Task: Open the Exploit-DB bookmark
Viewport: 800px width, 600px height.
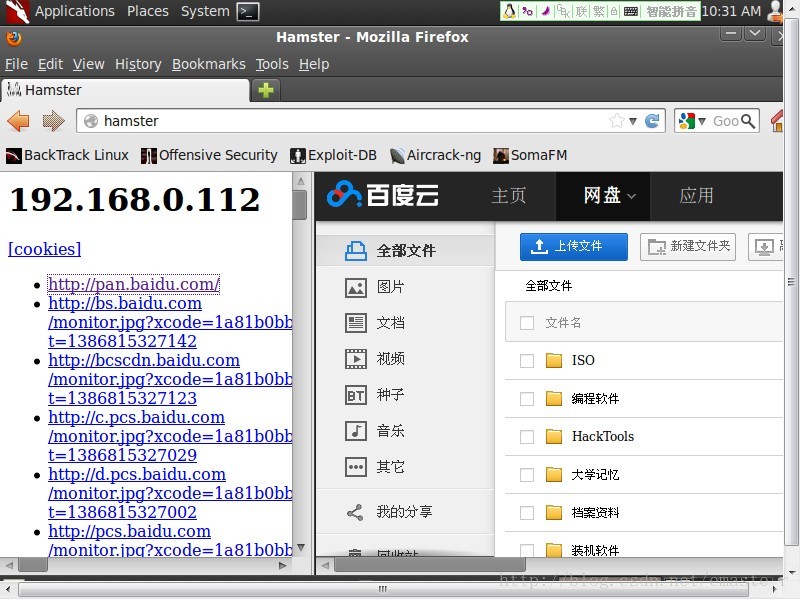Action: pos(333,155)
